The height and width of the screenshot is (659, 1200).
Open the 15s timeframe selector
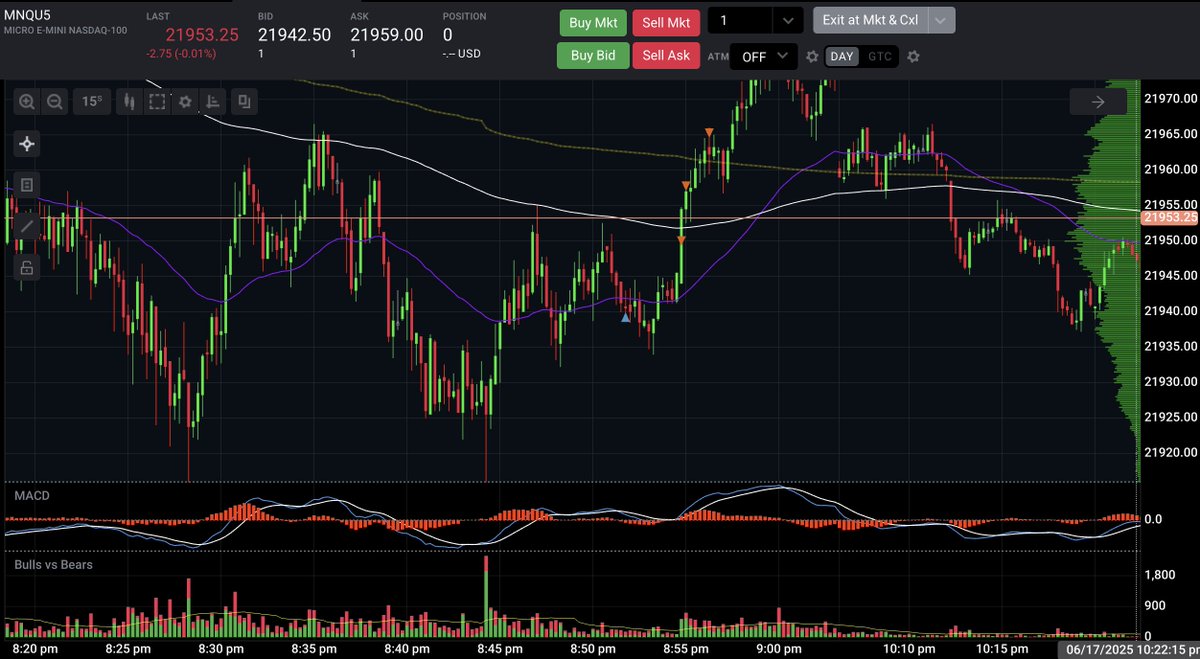(x=92, y=101)
